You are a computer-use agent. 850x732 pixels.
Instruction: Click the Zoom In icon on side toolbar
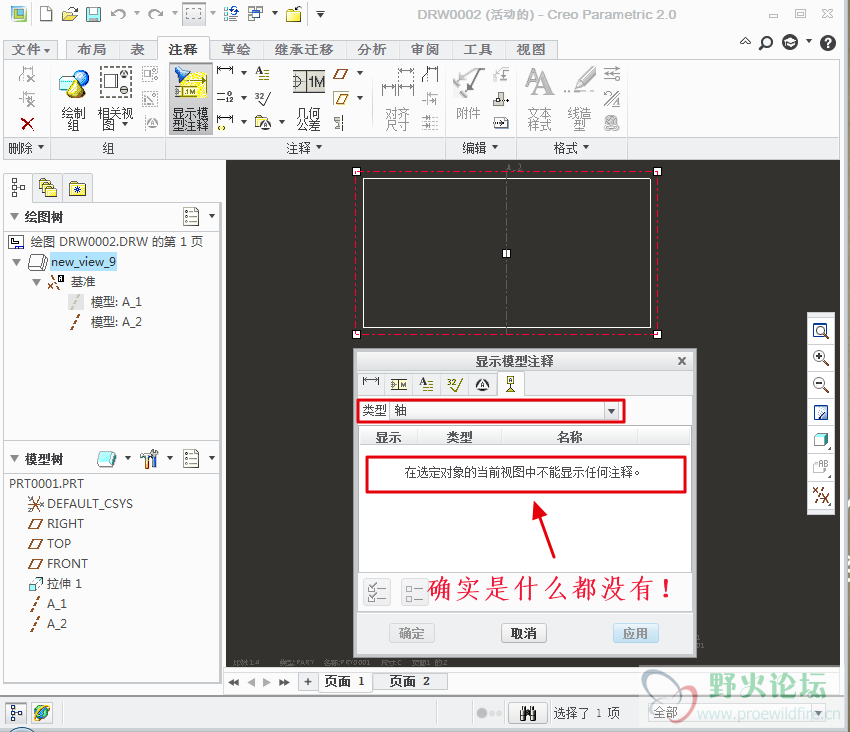821,358
